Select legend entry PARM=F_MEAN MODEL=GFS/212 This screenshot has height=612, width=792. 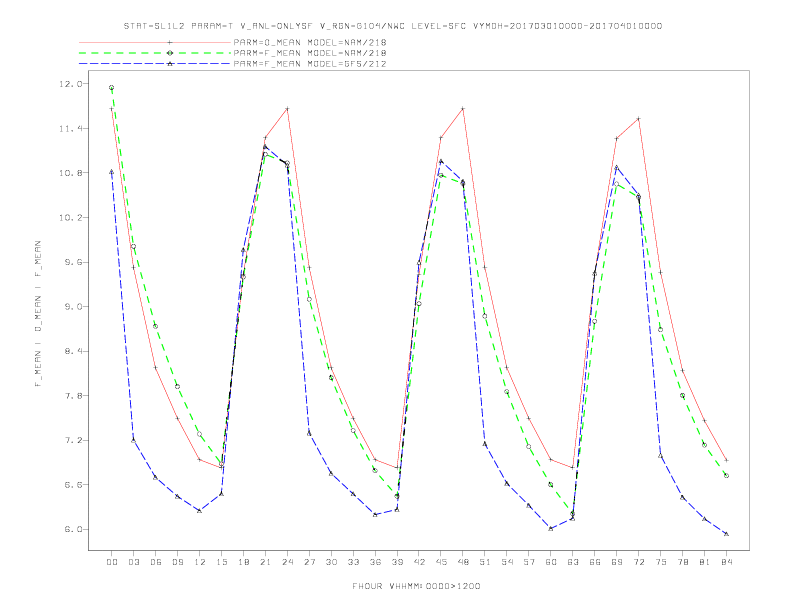click(x=310, y=64)
